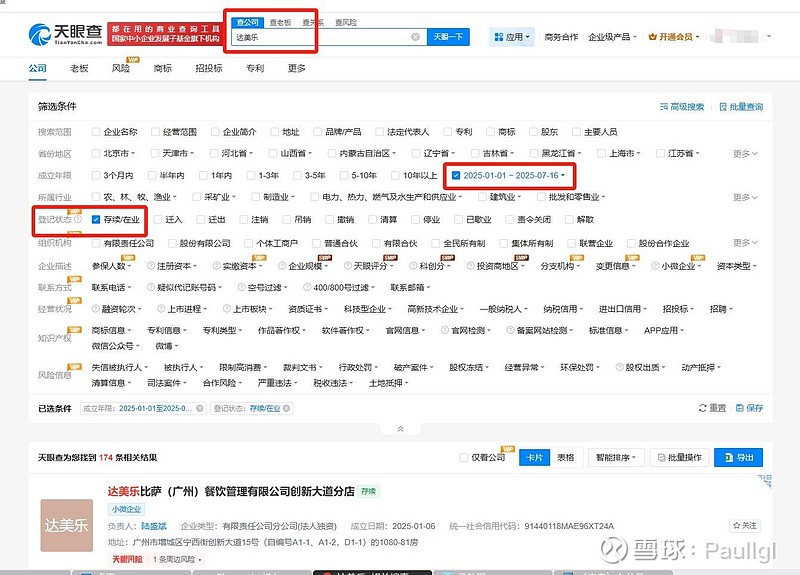Switch to the 老板 tab

(x=79, y=68)
